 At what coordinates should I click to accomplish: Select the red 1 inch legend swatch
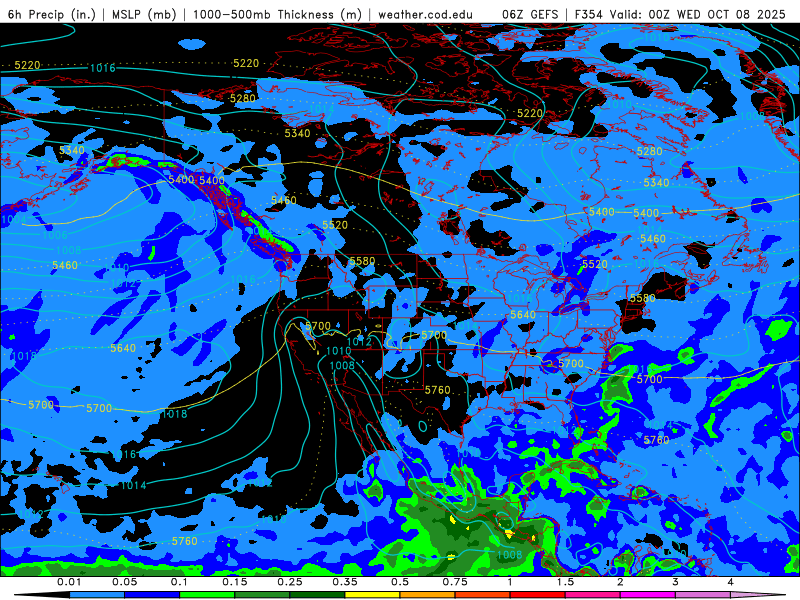click(x=537, y=595)
